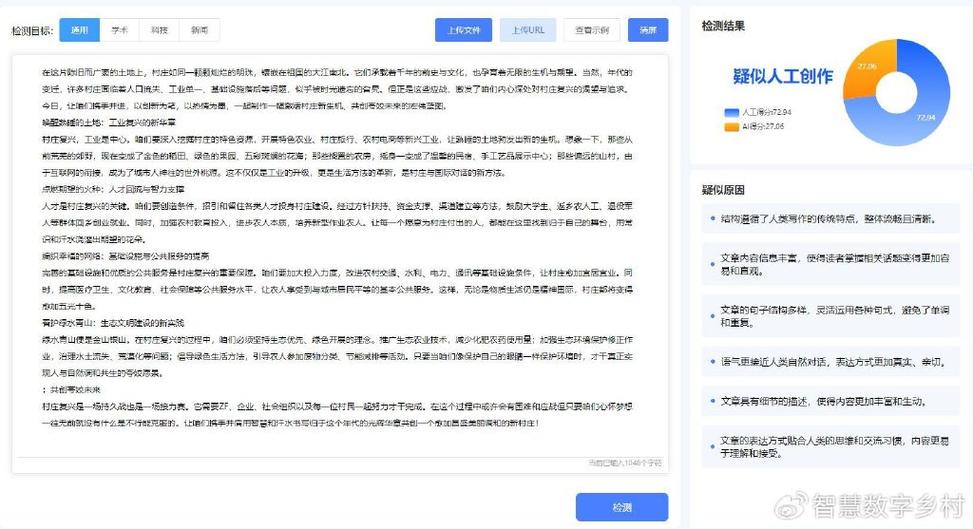The width and height of the screenshot is (973, 529).
Task: Open 查看示例 to view an example
Action: tap(592, 30)
